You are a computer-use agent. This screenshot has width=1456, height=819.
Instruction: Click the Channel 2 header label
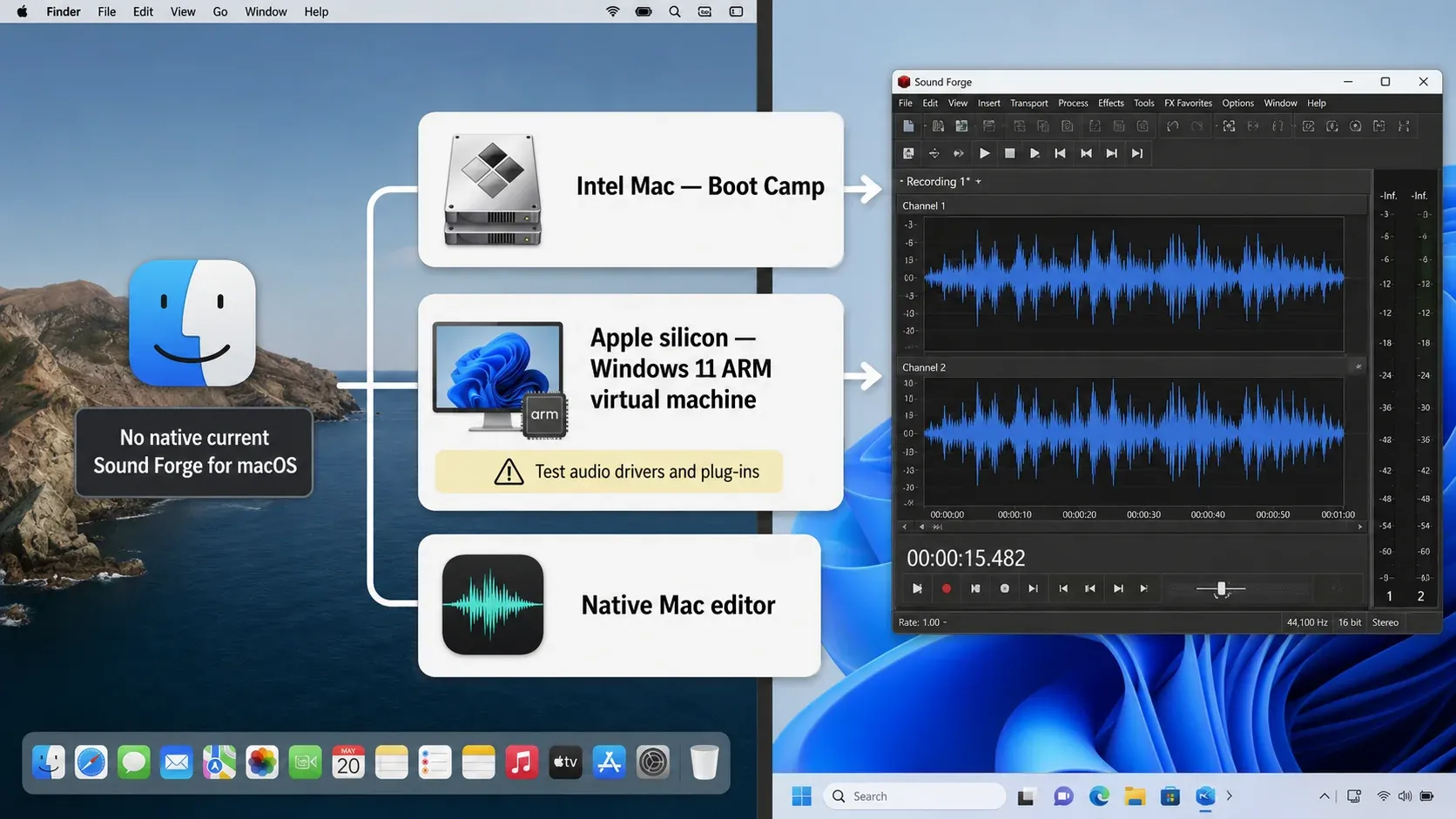[924, 367]
